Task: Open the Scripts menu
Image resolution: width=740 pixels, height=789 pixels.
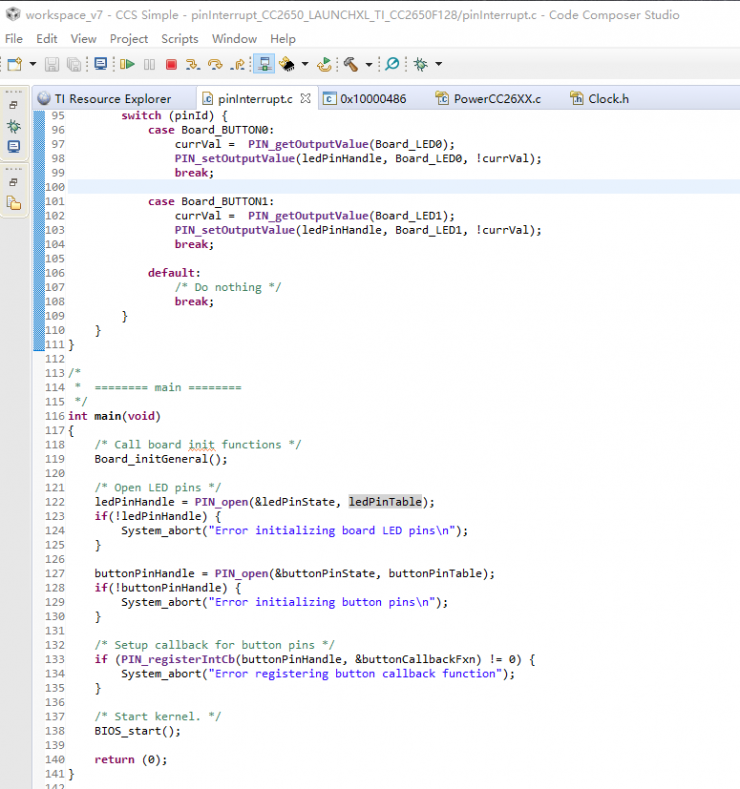Action: point(180,39)
